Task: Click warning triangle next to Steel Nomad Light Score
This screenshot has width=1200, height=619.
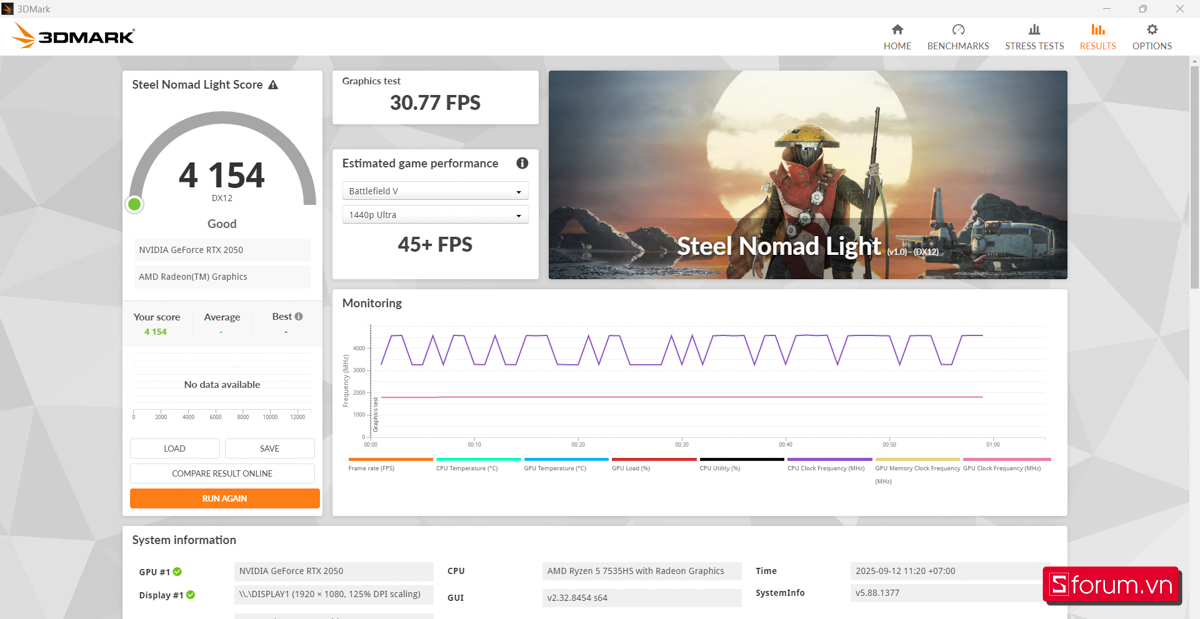Action: pyautogui.click(x=273, y=85)
